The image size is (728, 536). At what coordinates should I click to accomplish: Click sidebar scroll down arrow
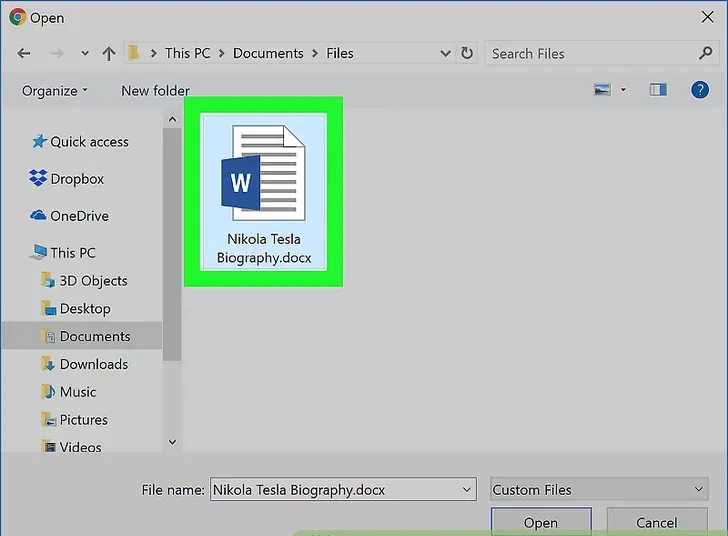(x=172, y=442)
